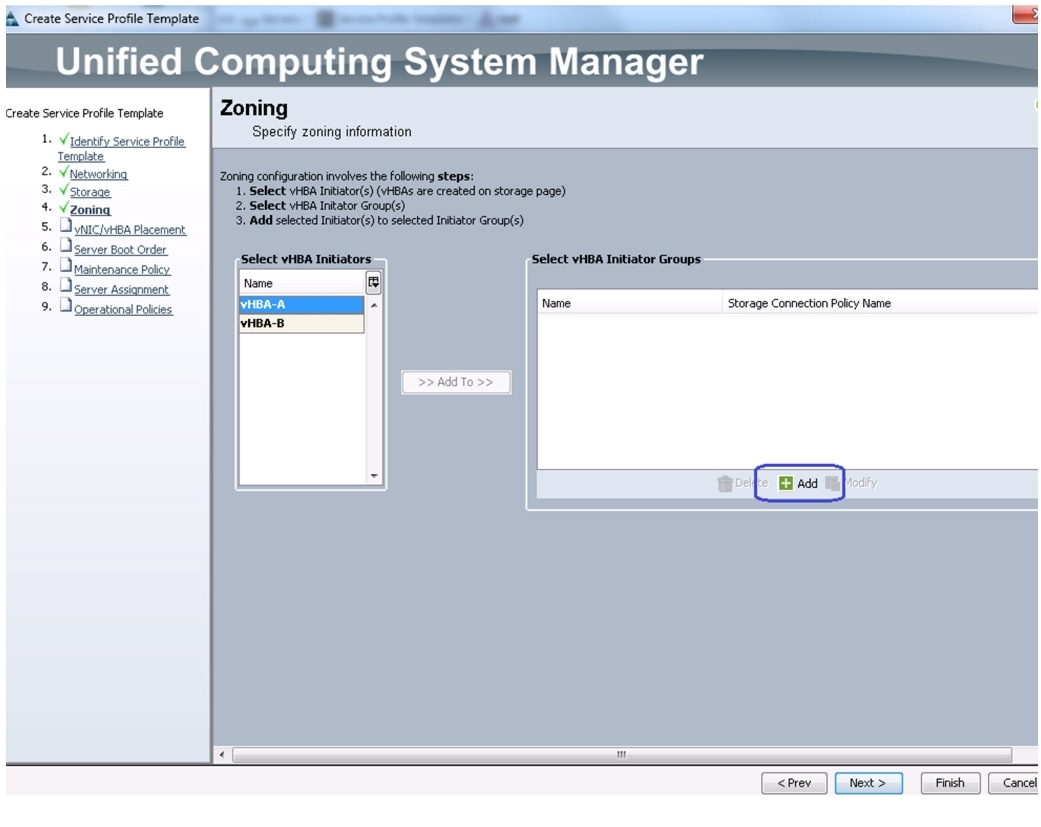Open the Server Assignment step
This screenshot has height=827, width=1041.
pos(121,289)
